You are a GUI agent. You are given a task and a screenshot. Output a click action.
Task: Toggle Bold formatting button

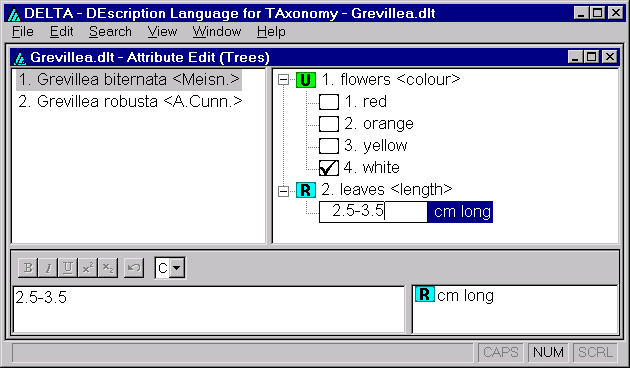28,268
